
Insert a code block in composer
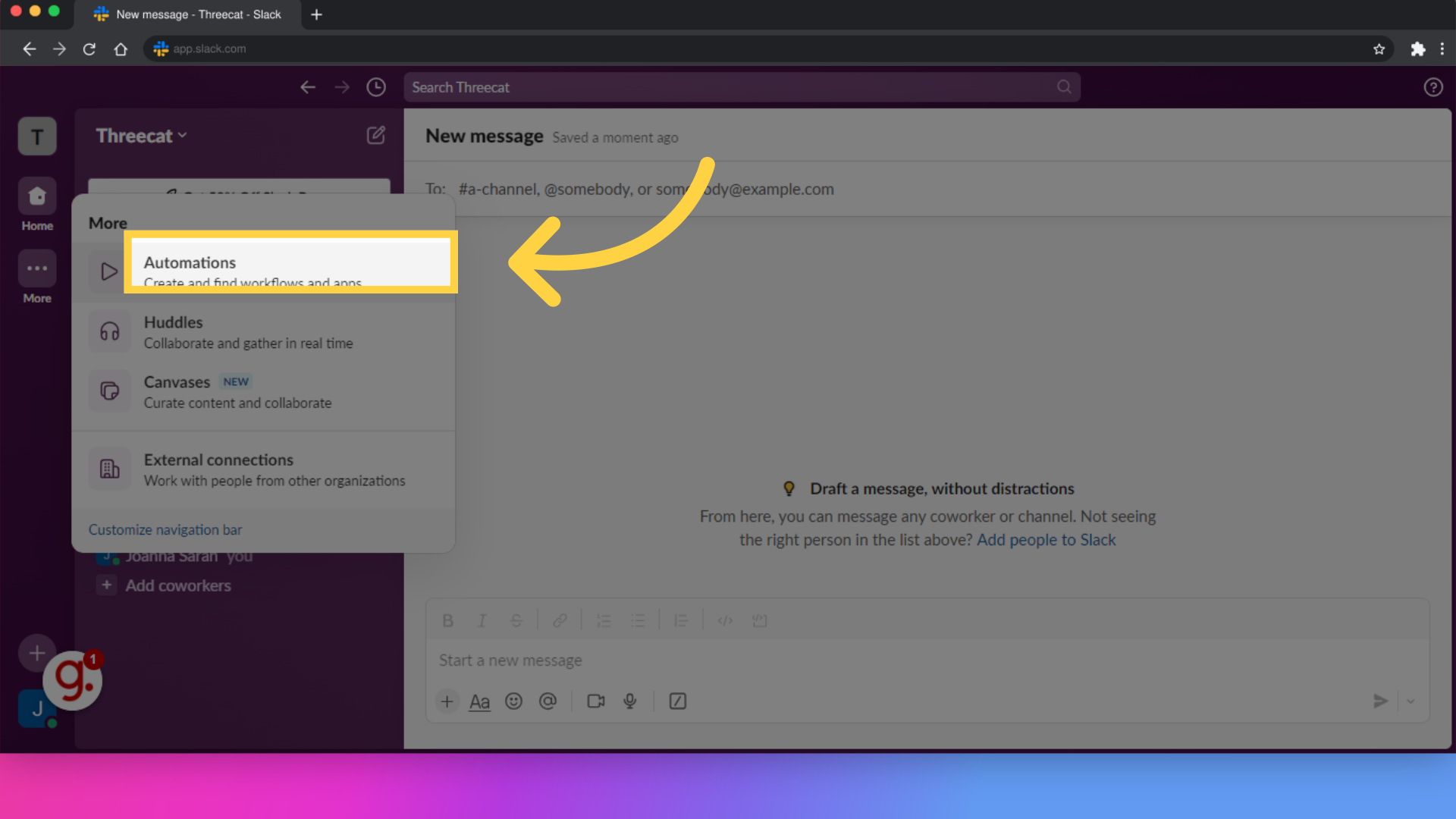click(x=759, y=621)
